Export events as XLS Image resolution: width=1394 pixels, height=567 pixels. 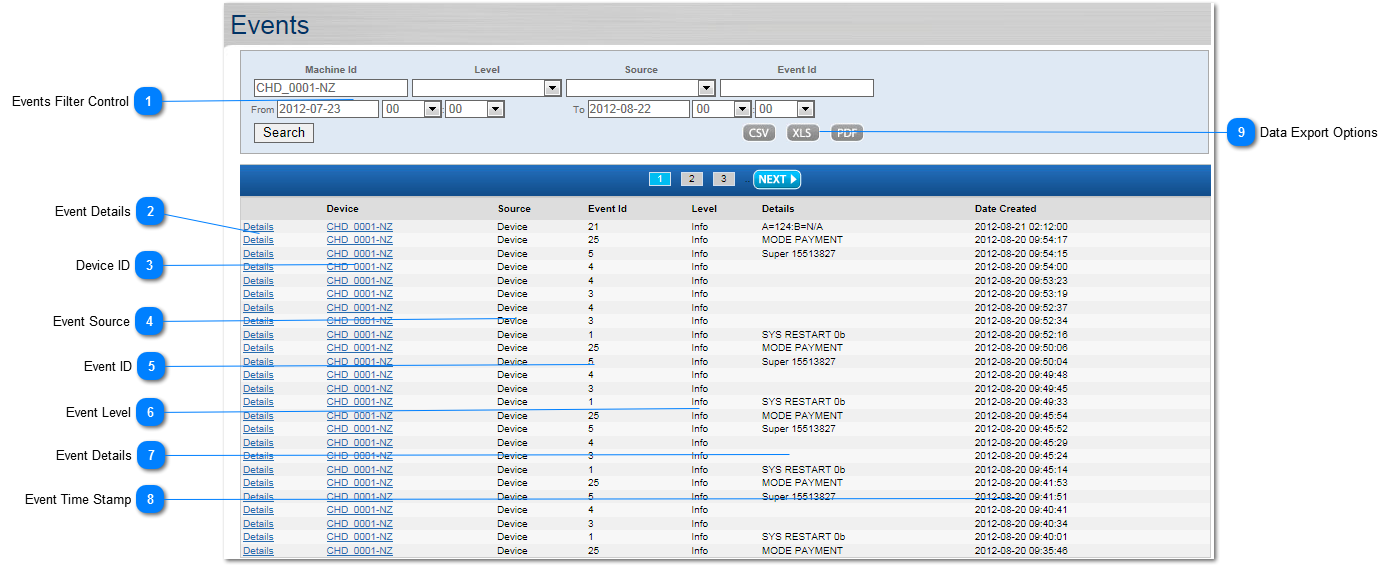[x=802, y=133]
